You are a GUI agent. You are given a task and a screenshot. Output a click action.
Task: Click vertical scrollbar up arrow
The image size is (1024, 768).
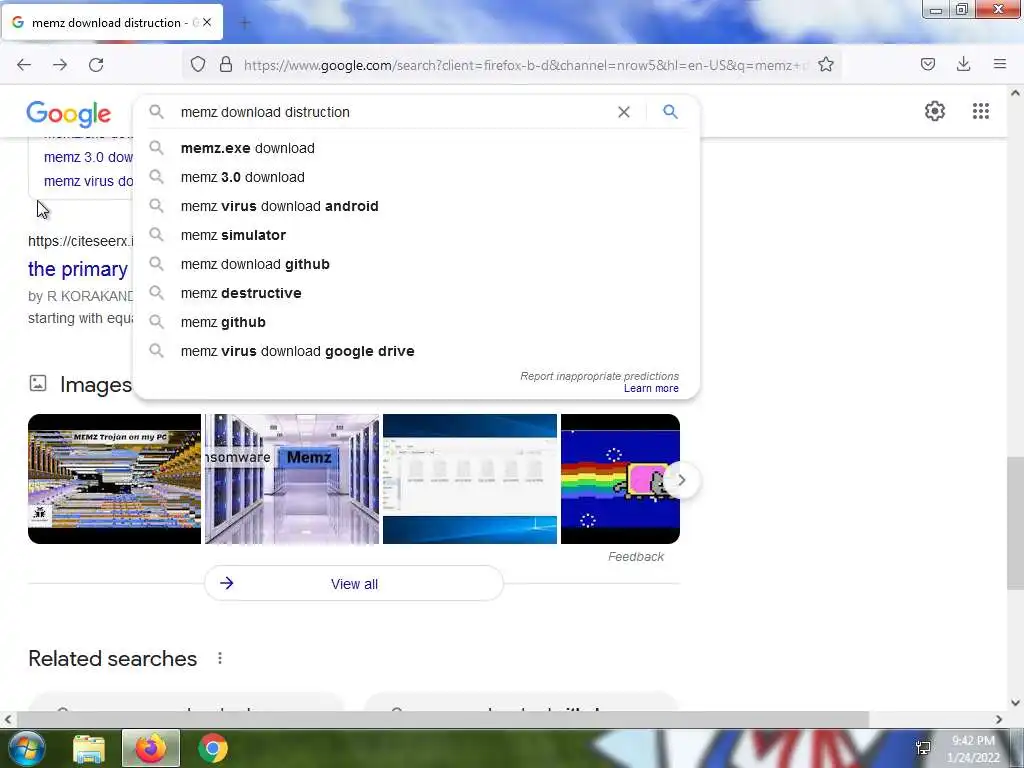pyautogui.click(x=1015, y=93)
